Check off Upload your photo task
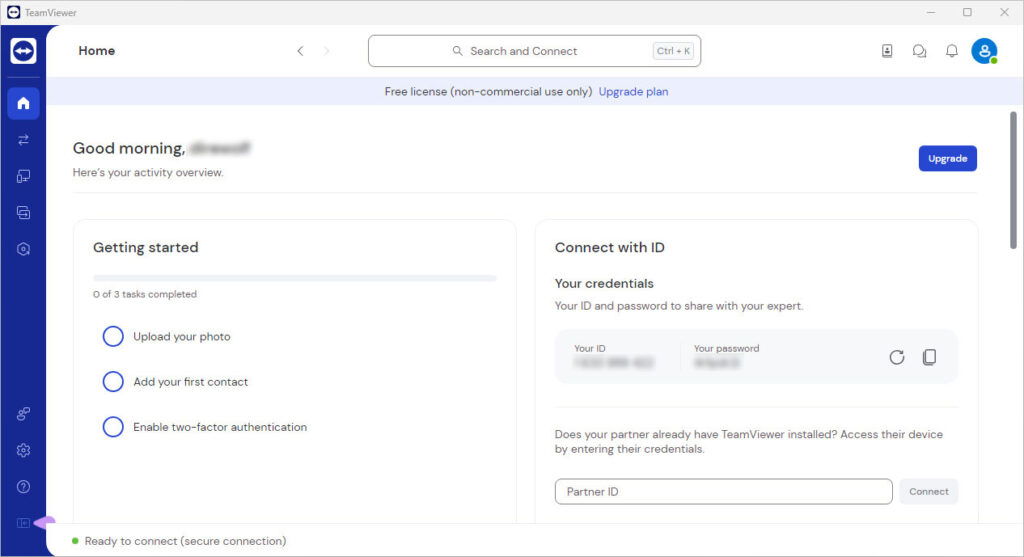This screenshot has height=557, width=1024. click(113, 336)
